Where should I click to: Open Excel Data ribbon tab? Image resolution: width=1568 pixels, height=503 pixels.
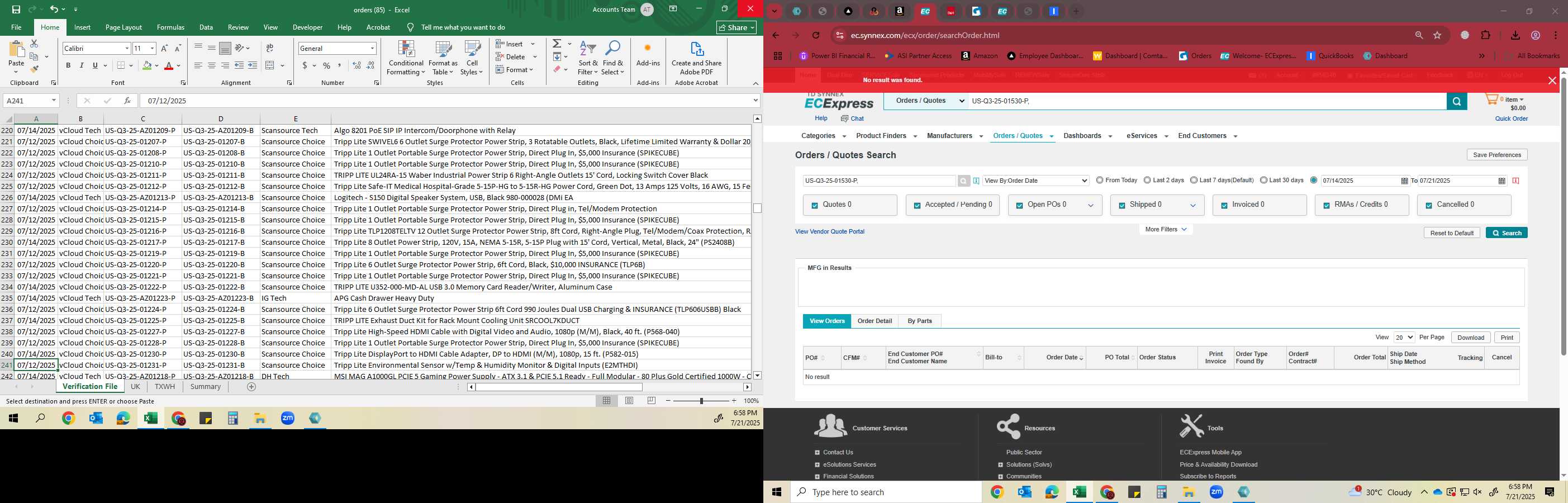(206, 27)
